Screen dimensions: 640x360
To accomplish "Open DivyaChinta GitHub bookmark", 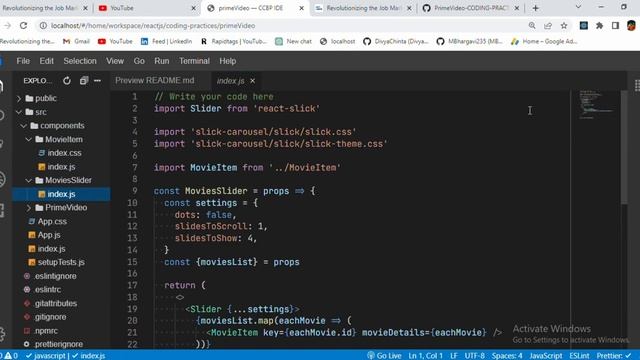I will click(x=396, y=41).
